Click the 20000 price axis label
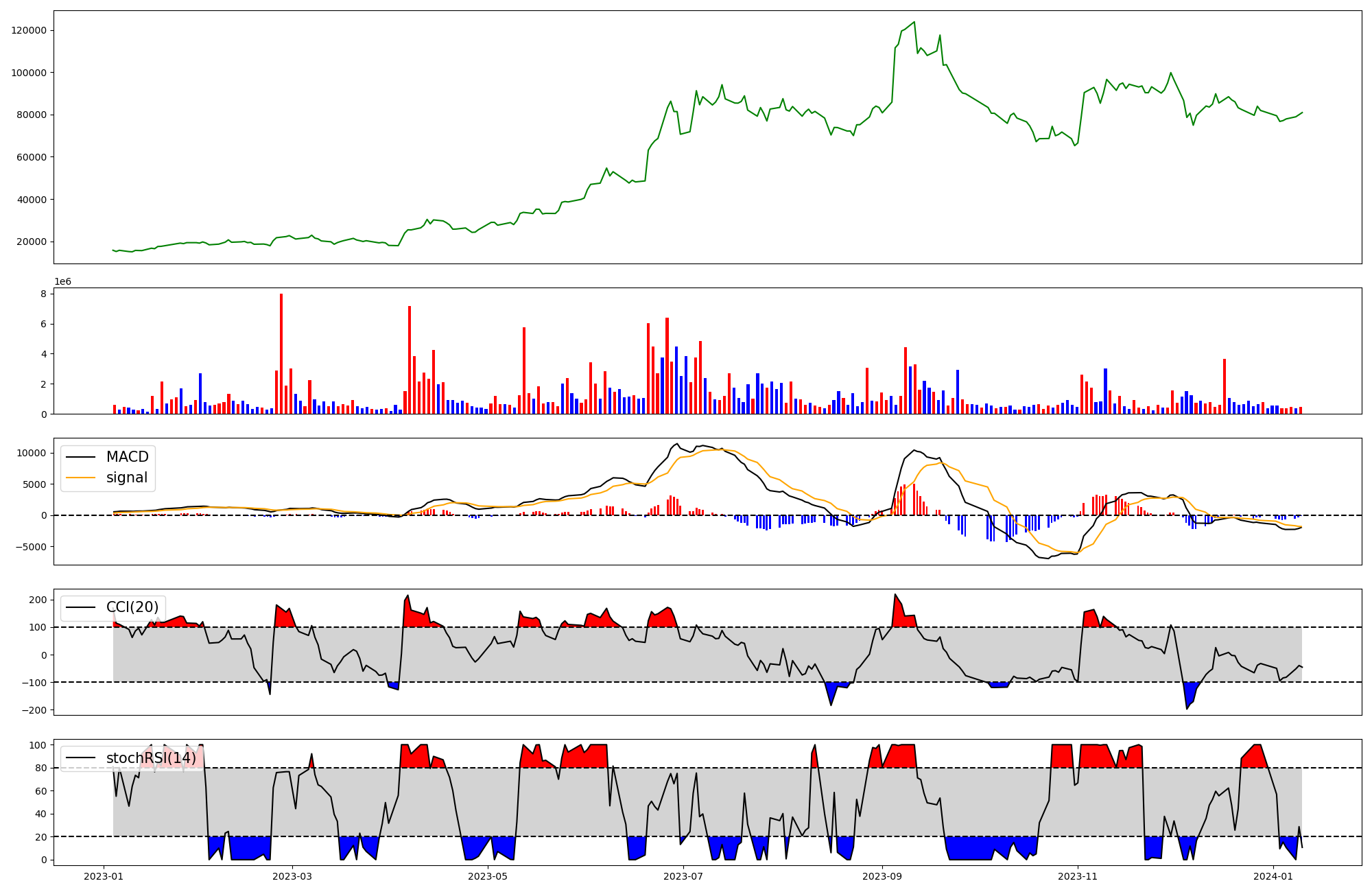Image resolution: width=1372 pixels, height=892 pixels. pyautogui.click(x=32, y=242)
